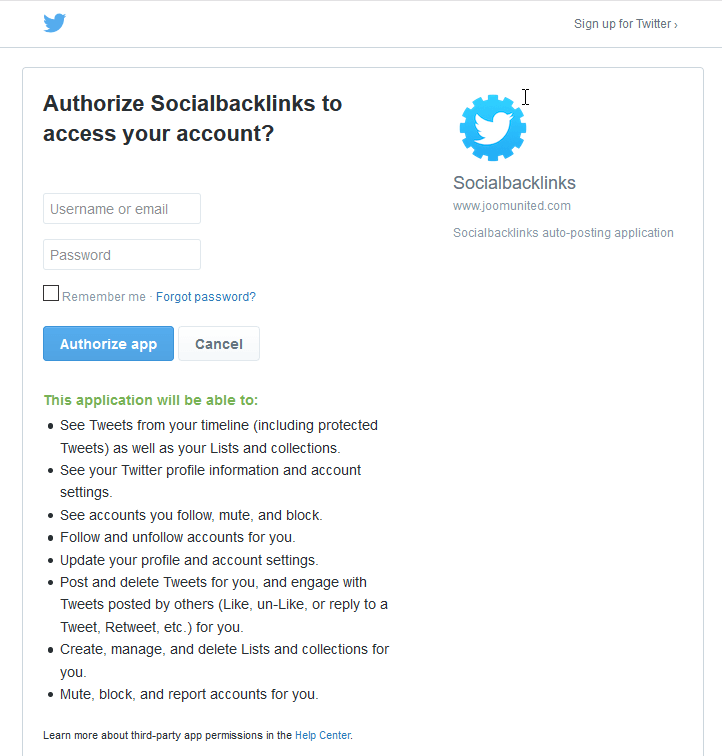Open the Forgot password? link
The height and width of the screenshot is (756, 722).
206,297
